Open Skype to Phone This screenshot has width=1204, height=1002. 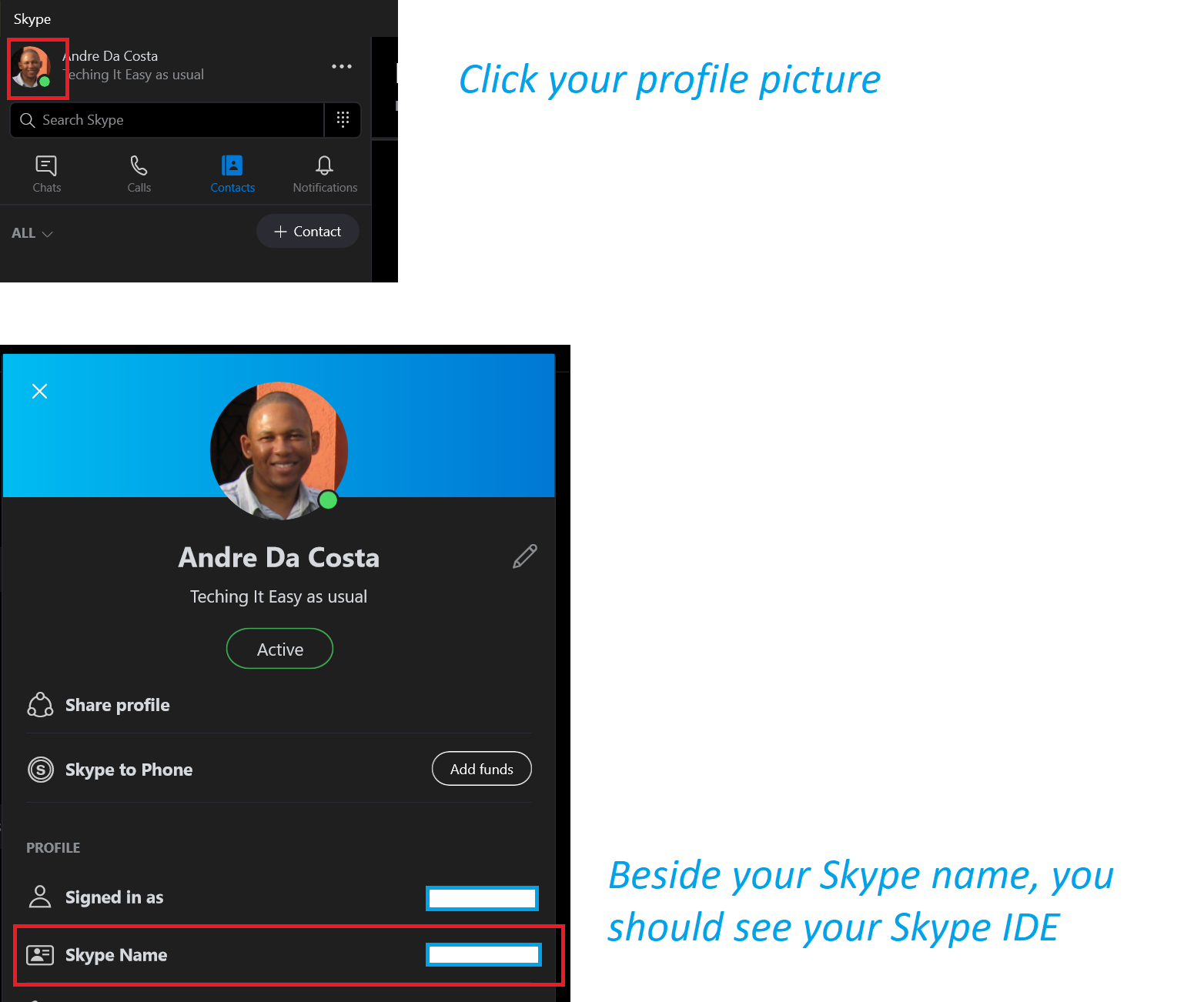(129, 770)
